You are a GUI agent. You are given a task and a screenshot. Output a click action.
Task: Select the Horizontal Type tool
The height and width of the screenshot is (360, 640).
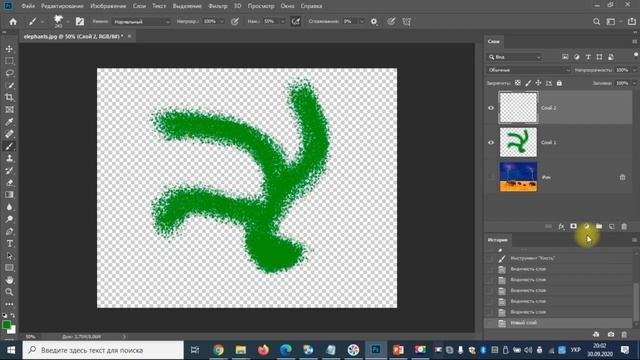(9, 244)
